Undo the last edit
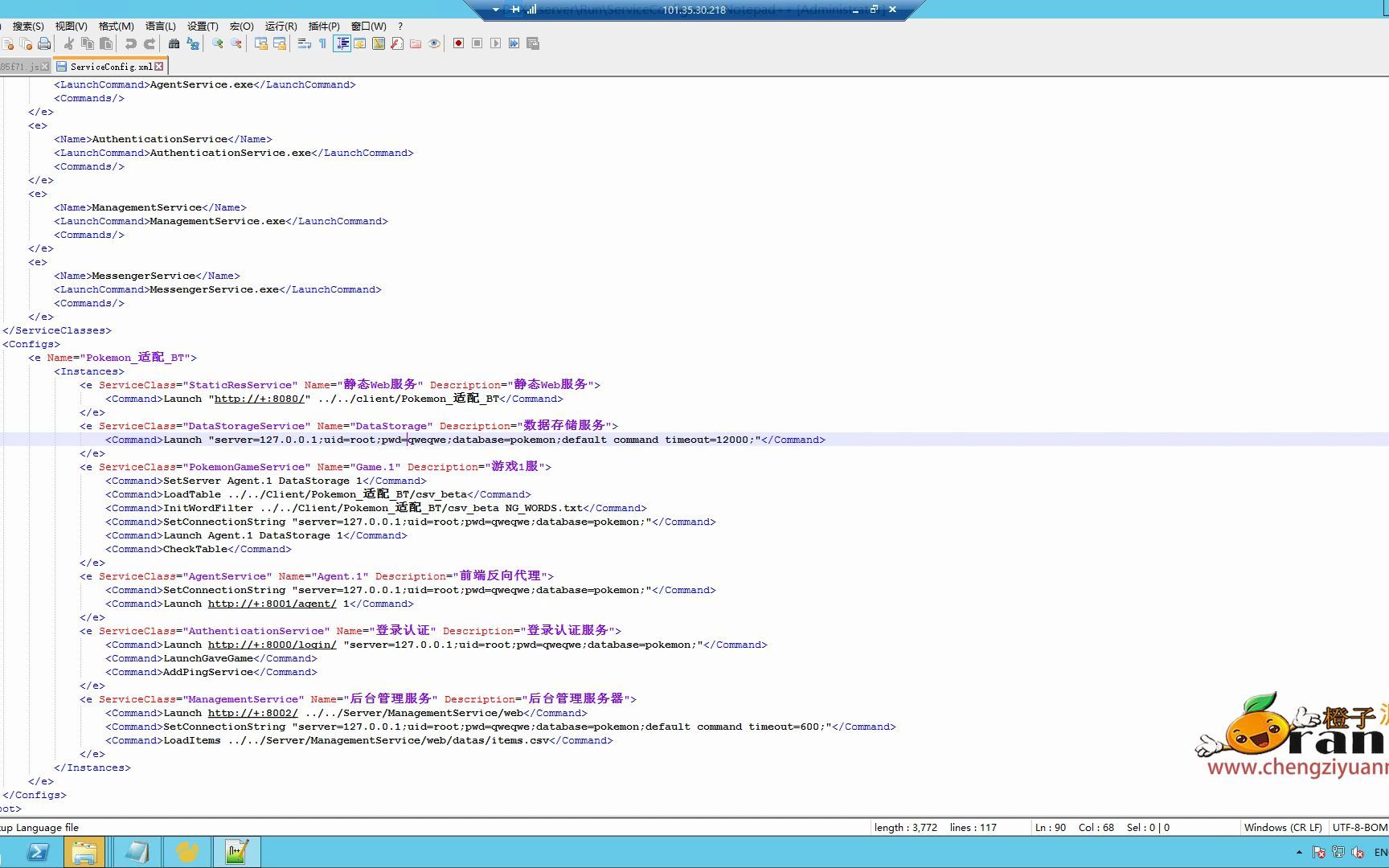This screenshot has height=868, width=1389. [x=130, y=43]
